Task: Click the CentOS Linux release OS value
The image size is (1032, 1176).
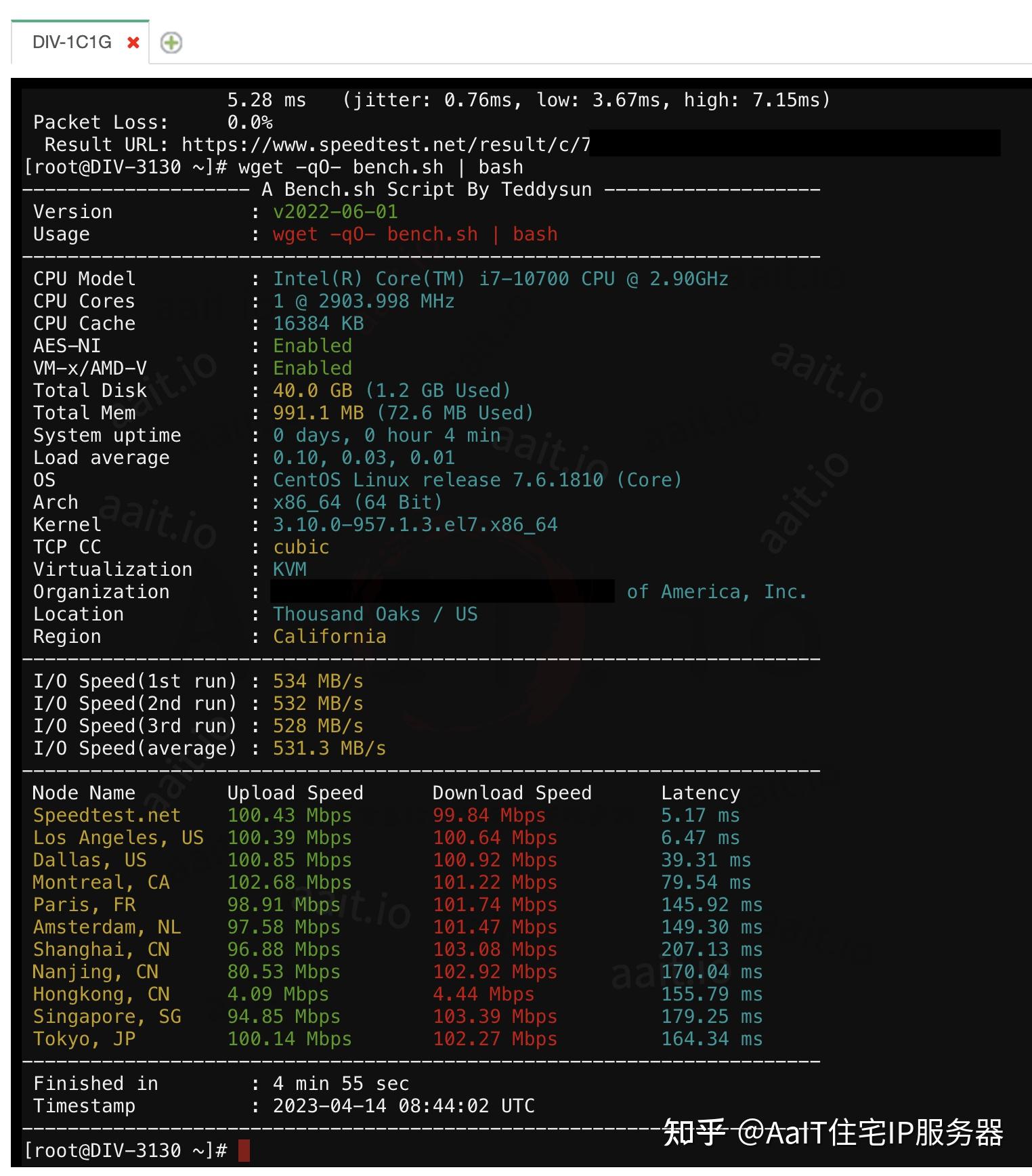Action: (x=477, y=480)
